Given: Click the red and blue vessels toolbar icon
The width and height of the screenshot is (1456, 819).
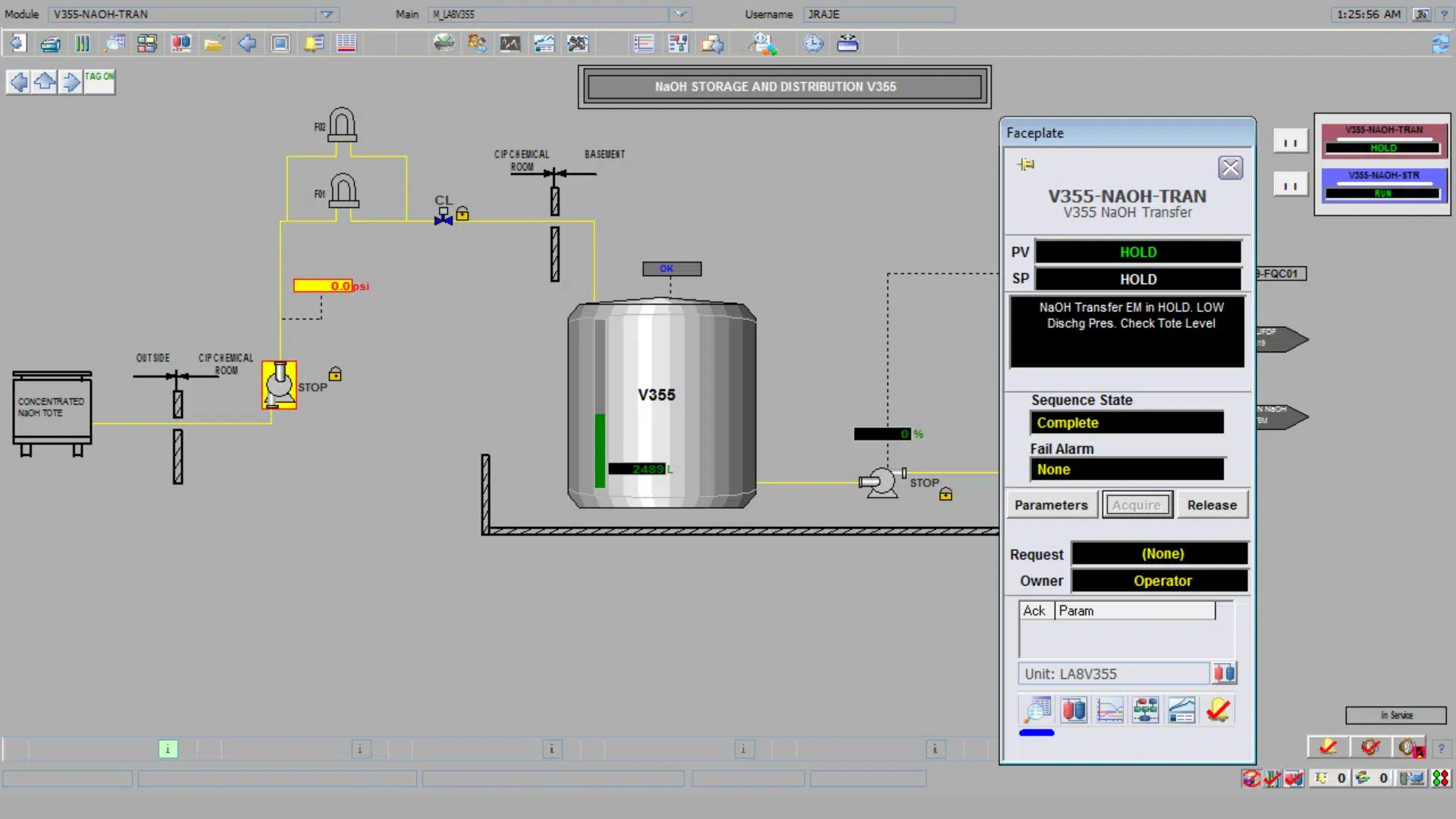Looking at the screenshot, I should tap(180, 43).
